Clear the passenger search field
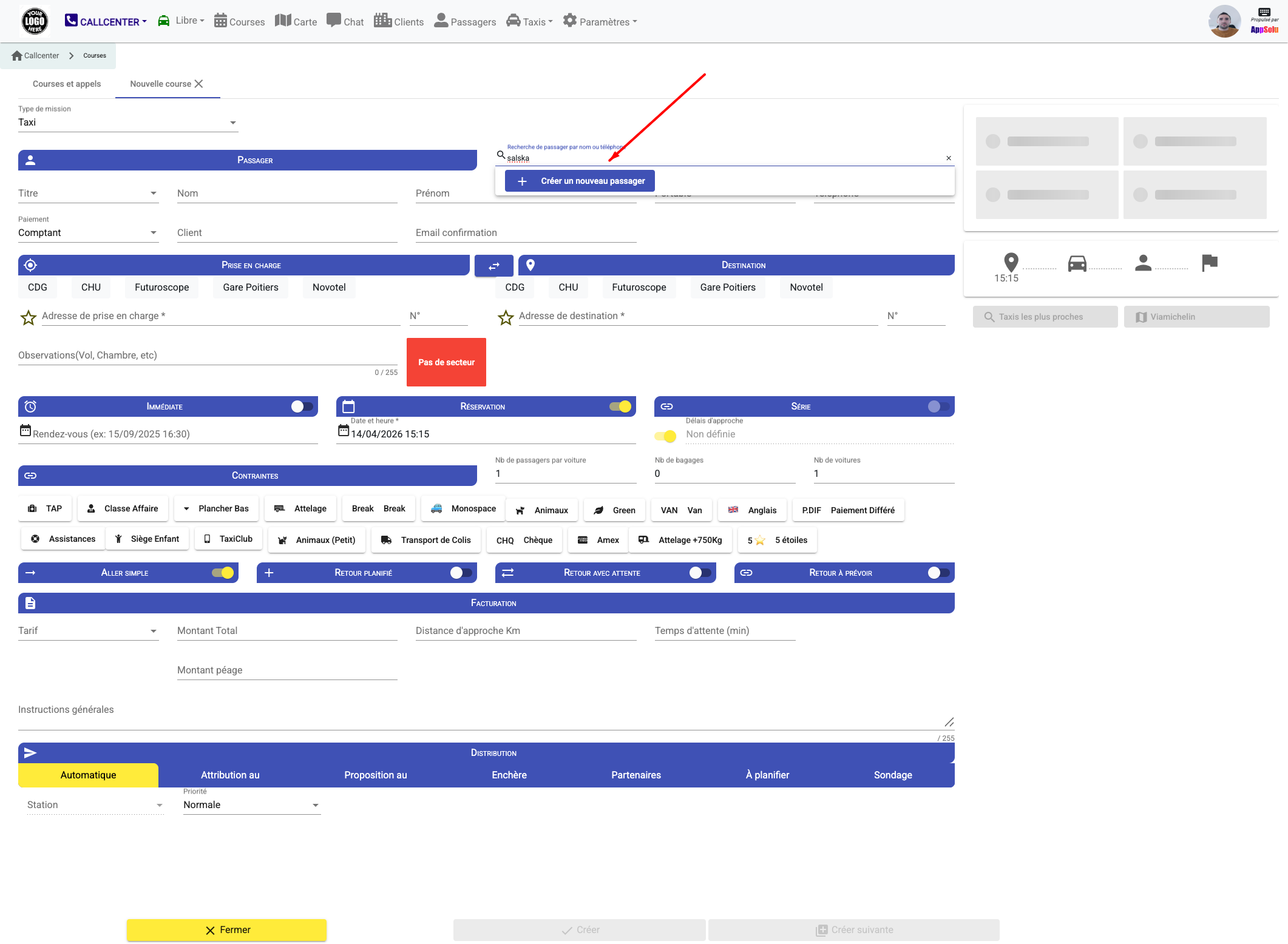 point(949,158)
